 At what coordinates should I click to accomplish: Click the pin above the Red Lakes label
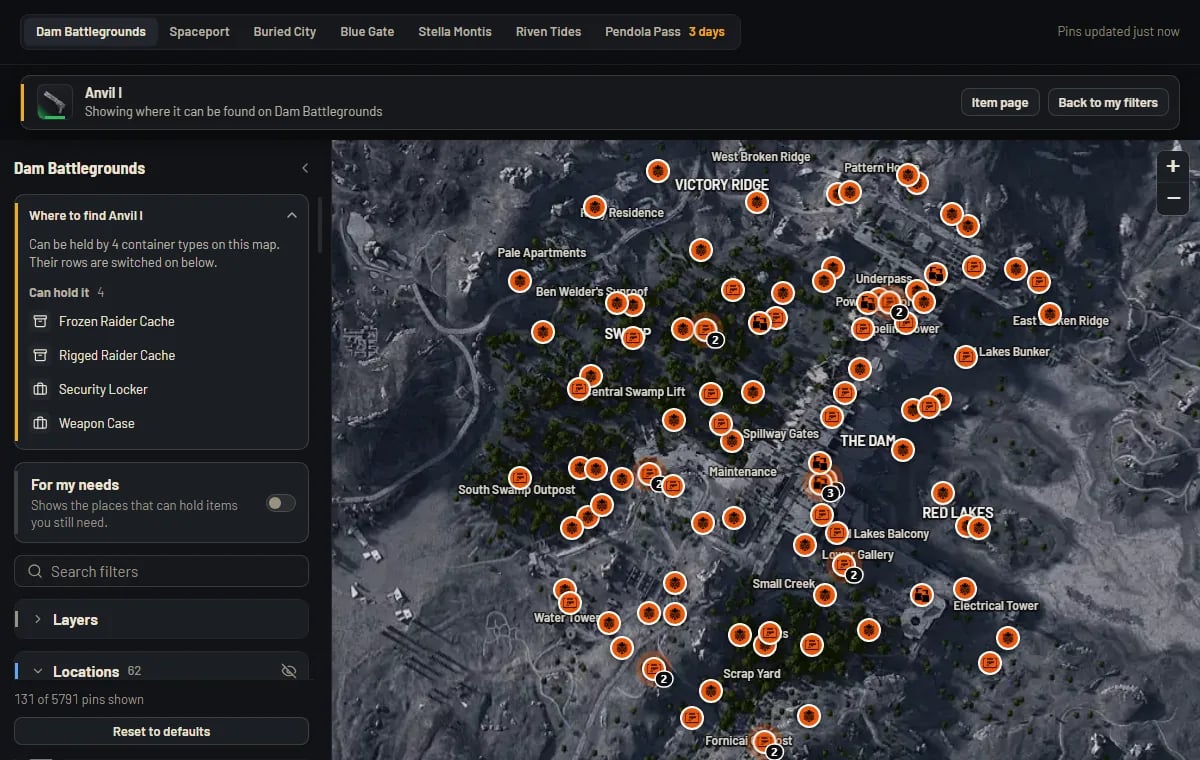click(942, 492)
